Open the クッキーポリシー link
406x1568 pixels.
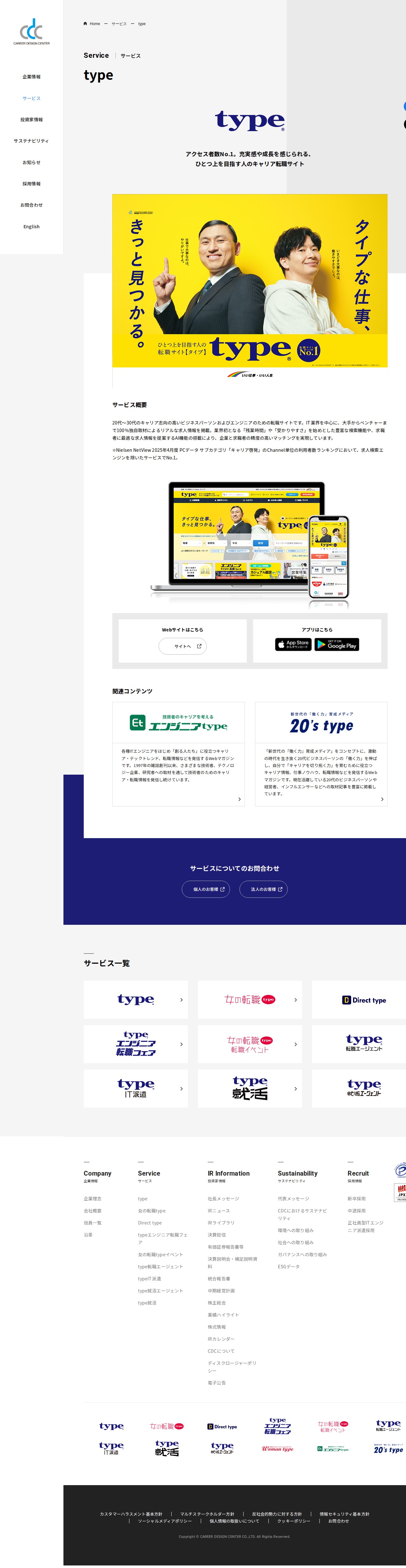tap(294, 1521)
